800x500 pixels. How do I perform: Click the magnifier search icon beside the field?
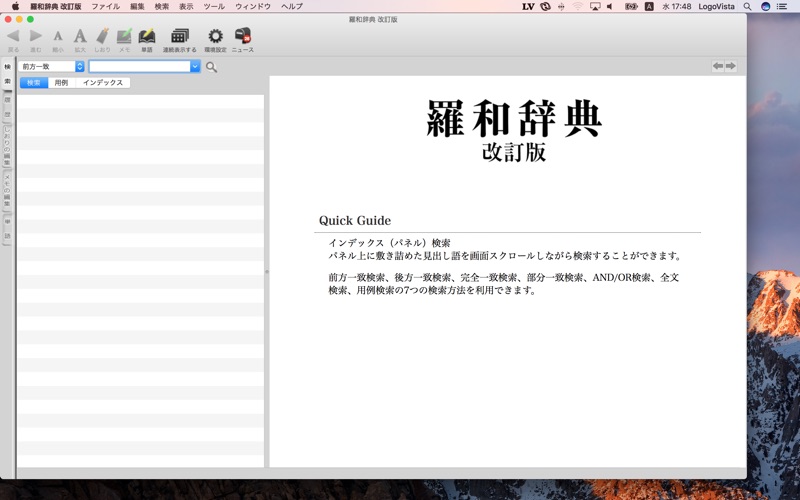coord(211,67)
